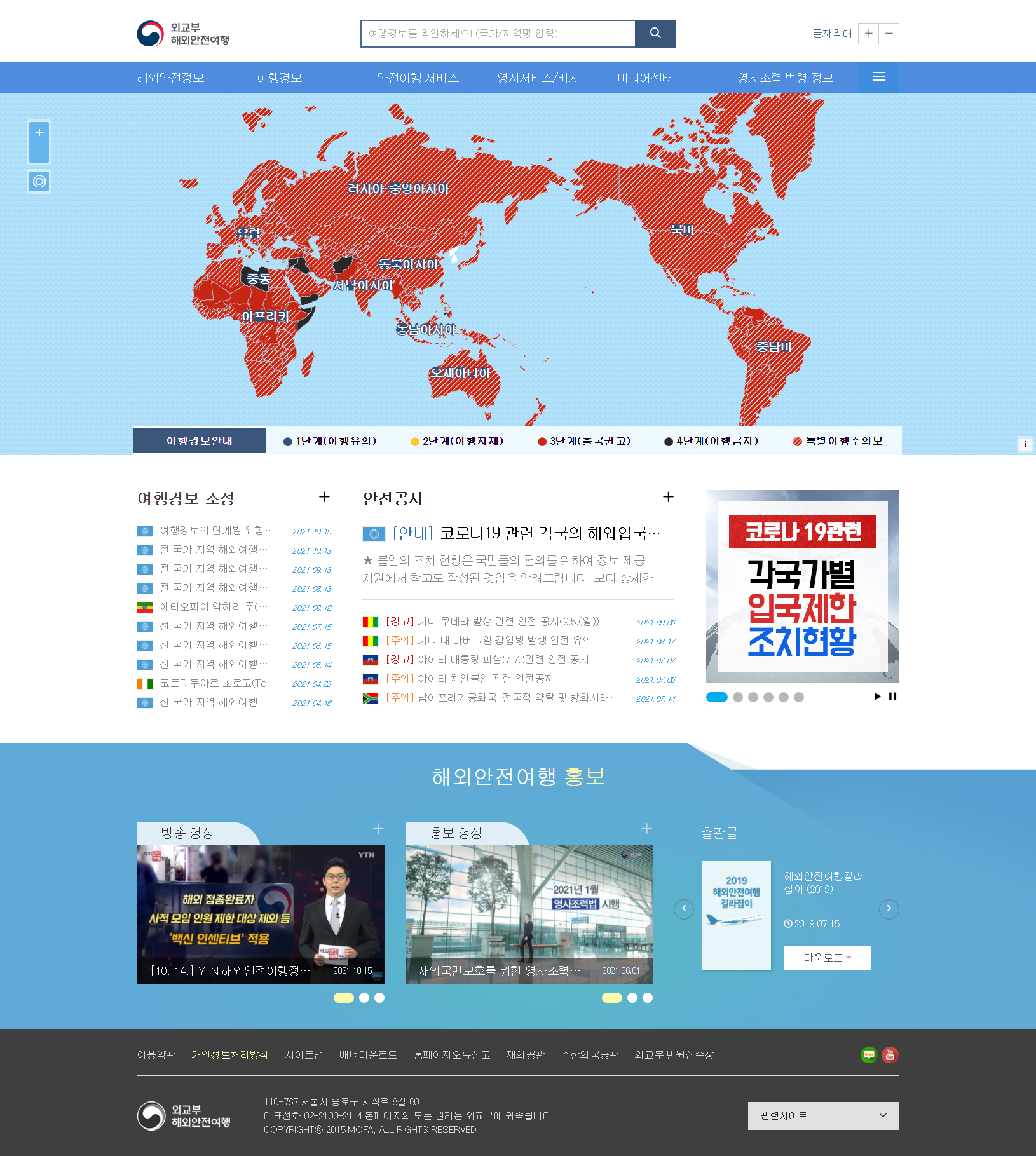Select first dot under 홍보 영상
The width and height of the screenshot is (1036, 1156).
click(612, 998)
